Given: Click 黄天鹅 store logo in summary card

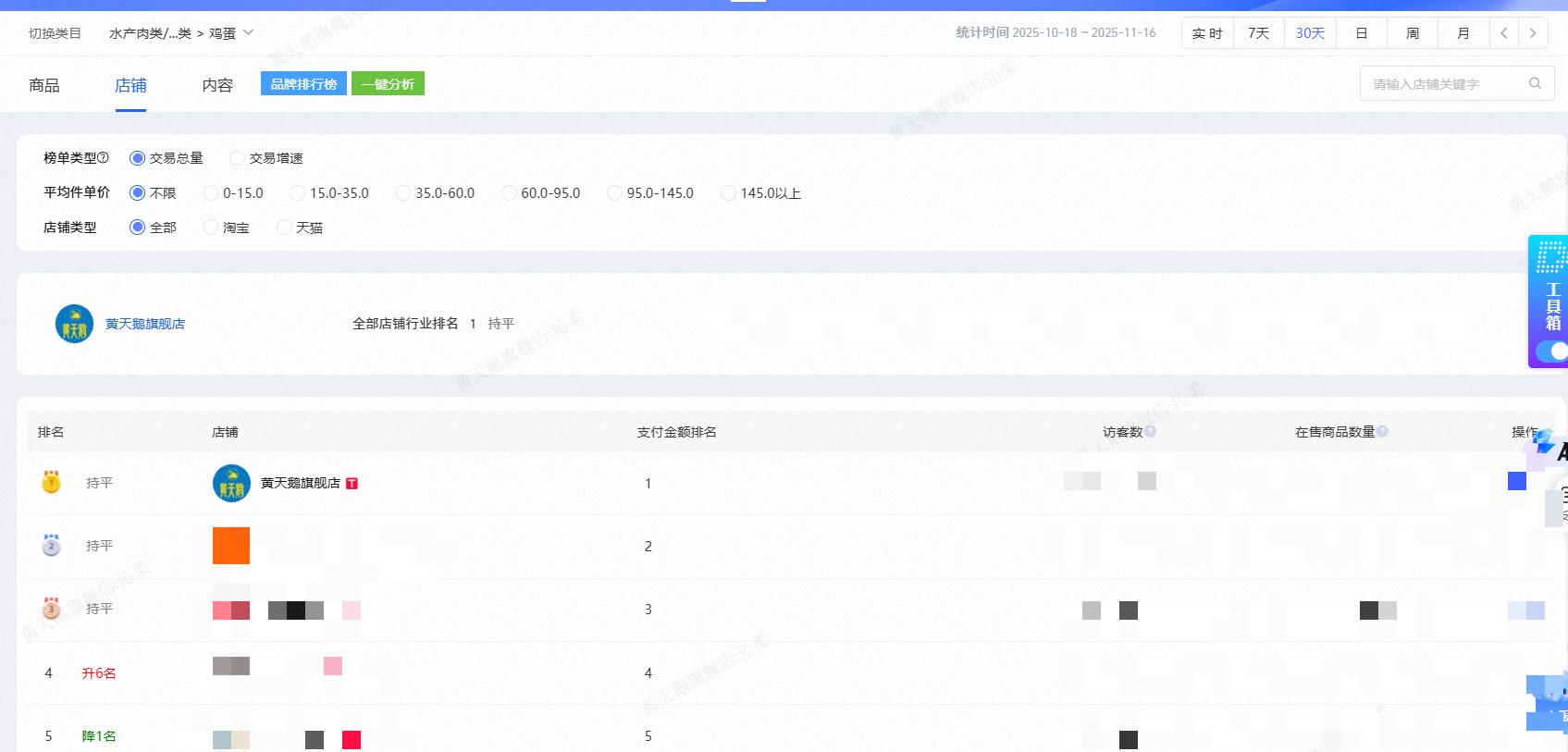Looking at the screenshot, I should point(74,324).
